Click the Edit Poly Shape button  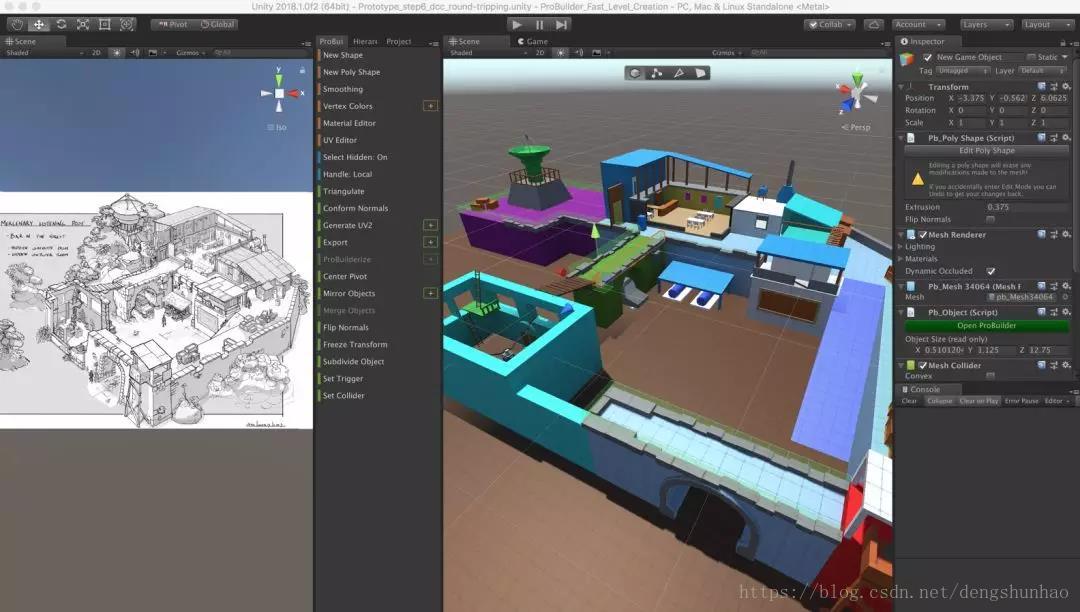click(x=986, y=151)
